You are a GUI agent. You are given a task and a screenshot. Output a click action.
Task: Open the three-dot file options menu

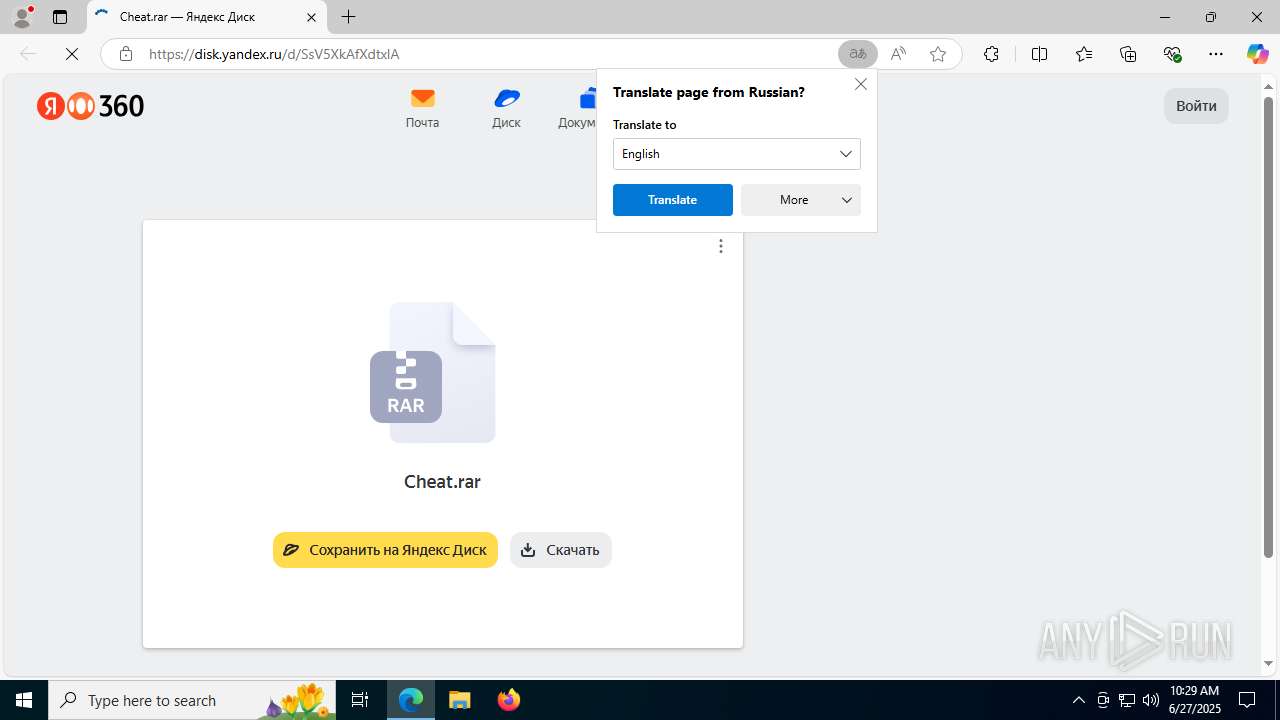pos(721,246)
